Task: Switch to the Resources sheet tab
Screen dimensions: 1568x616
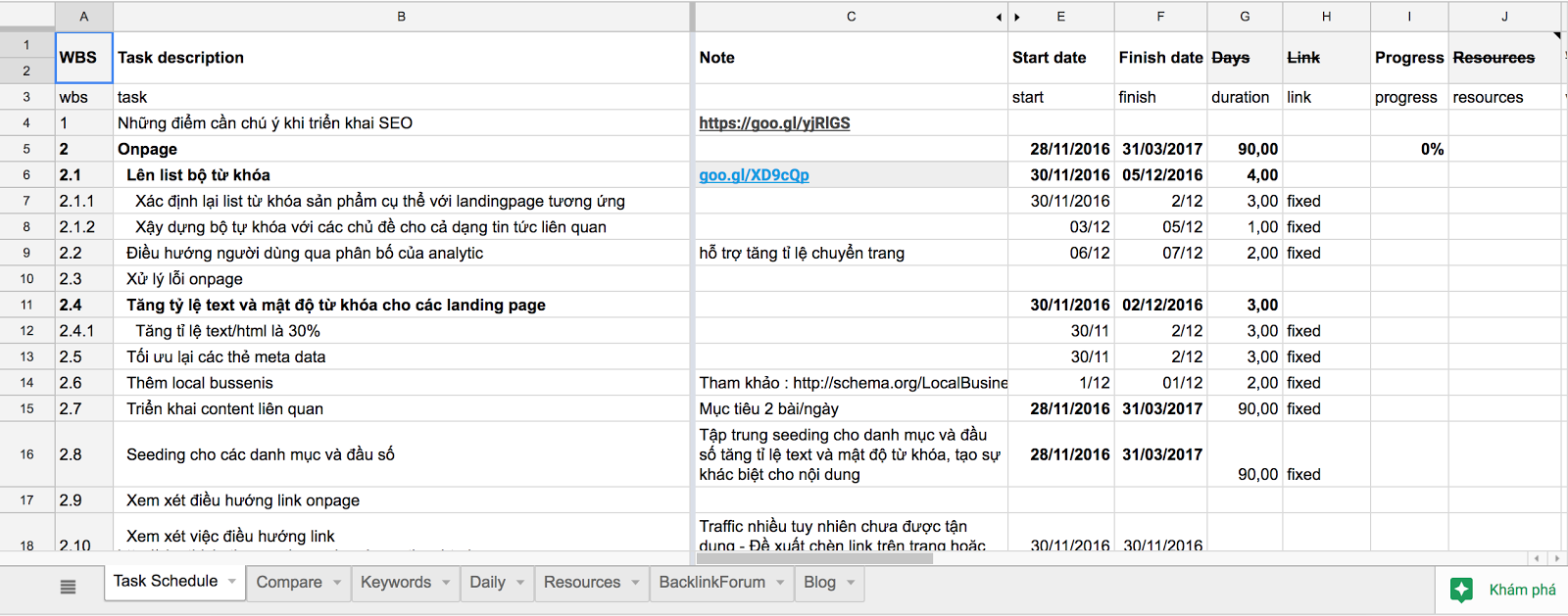Action: pyautogui.click(x=581, y=582)
